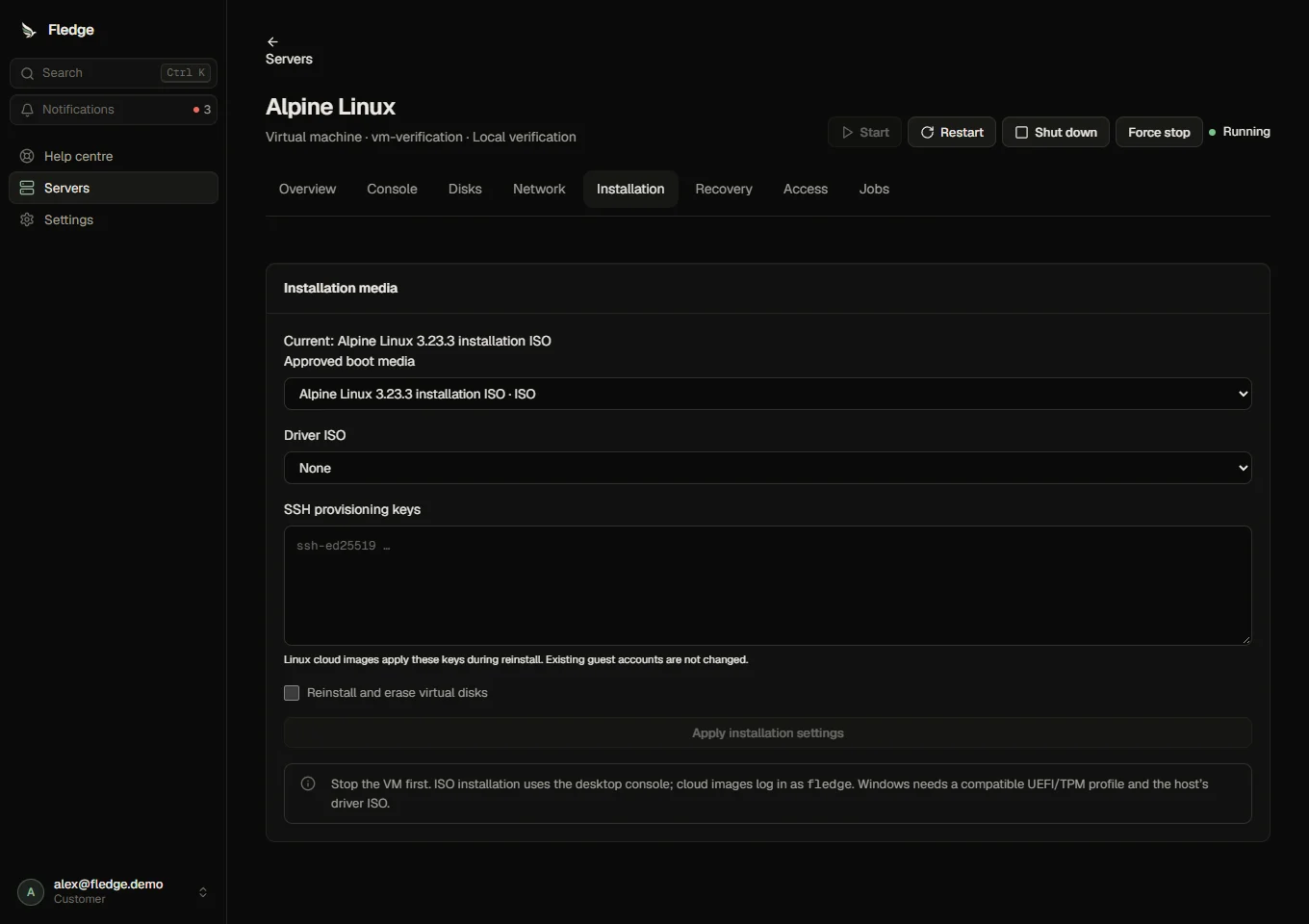1309x924 pixels.
Task: Go to the Access tab
Action: [806, 190]
